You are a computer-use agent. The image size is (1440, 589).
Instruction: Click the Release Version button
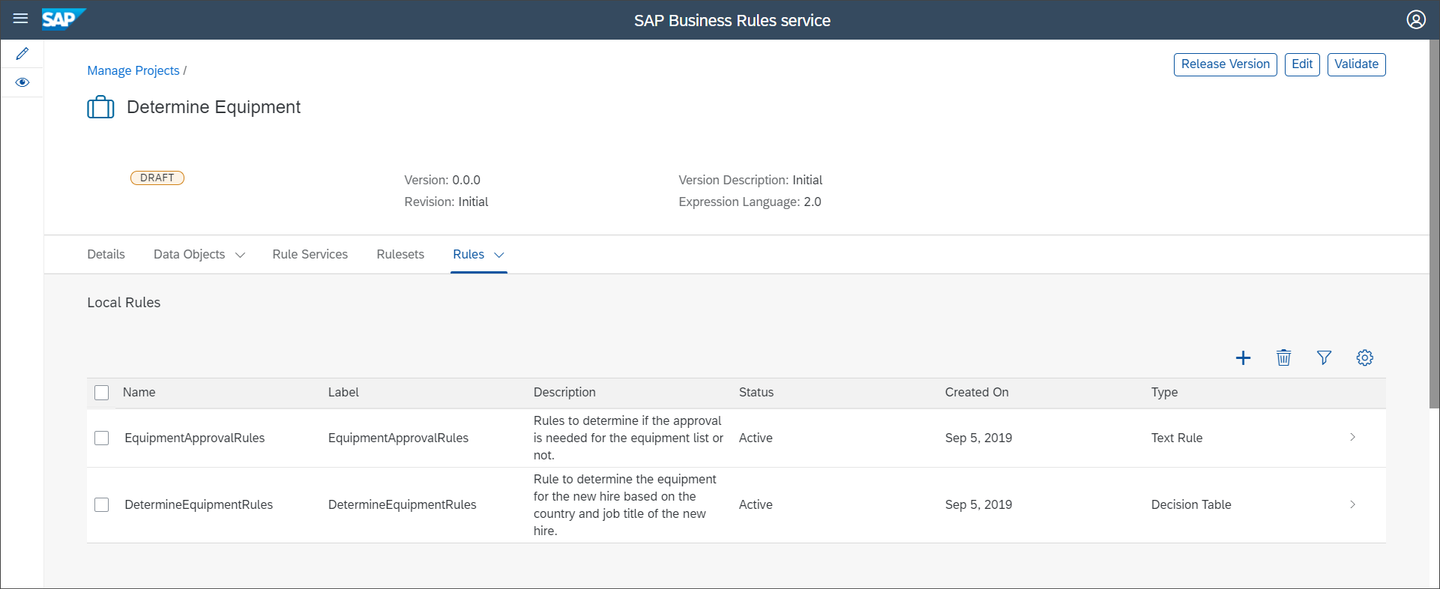pos(1225,64)
